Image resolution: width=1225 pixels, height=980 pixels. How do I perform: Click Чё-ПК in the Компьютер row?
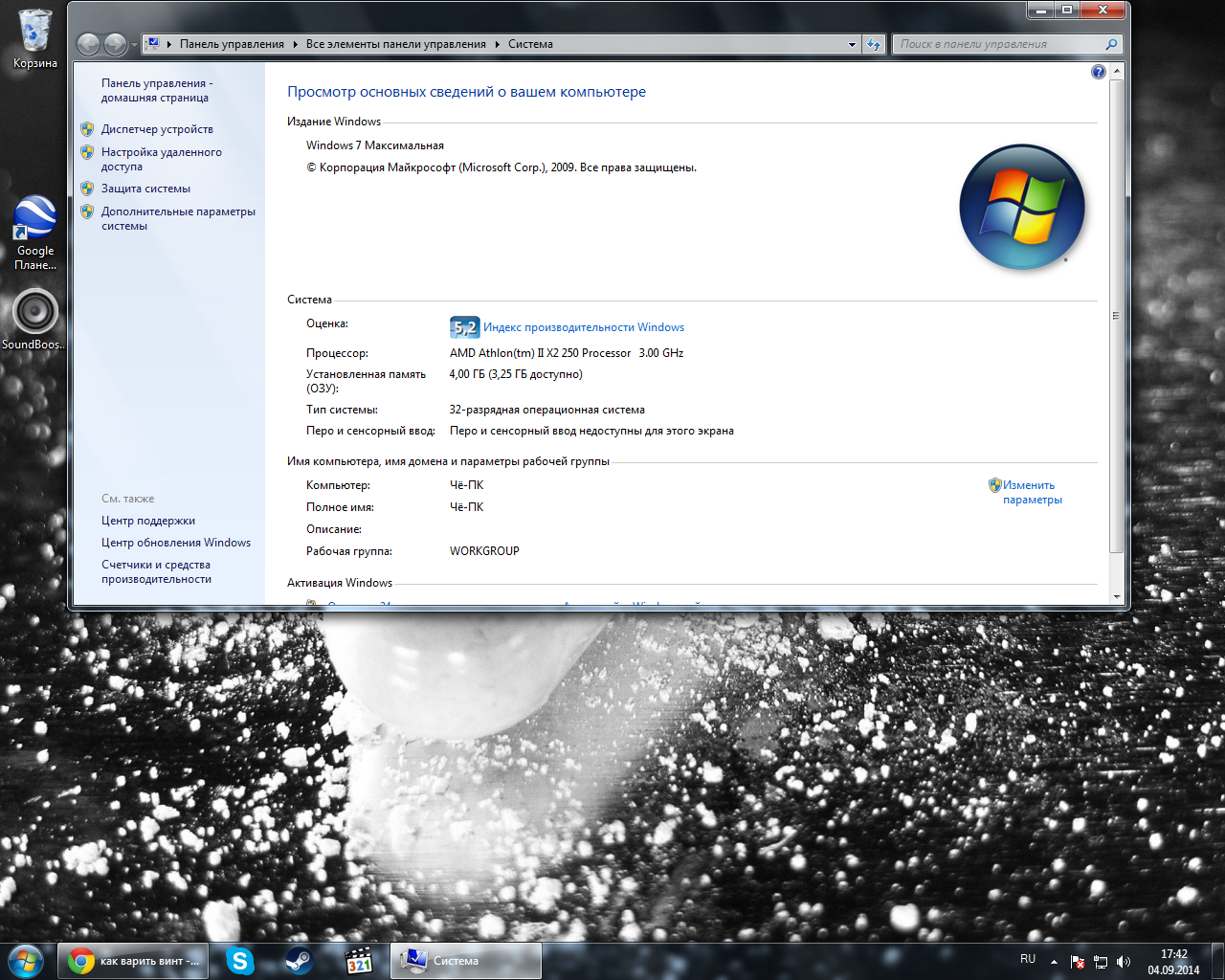click(467, 485)
